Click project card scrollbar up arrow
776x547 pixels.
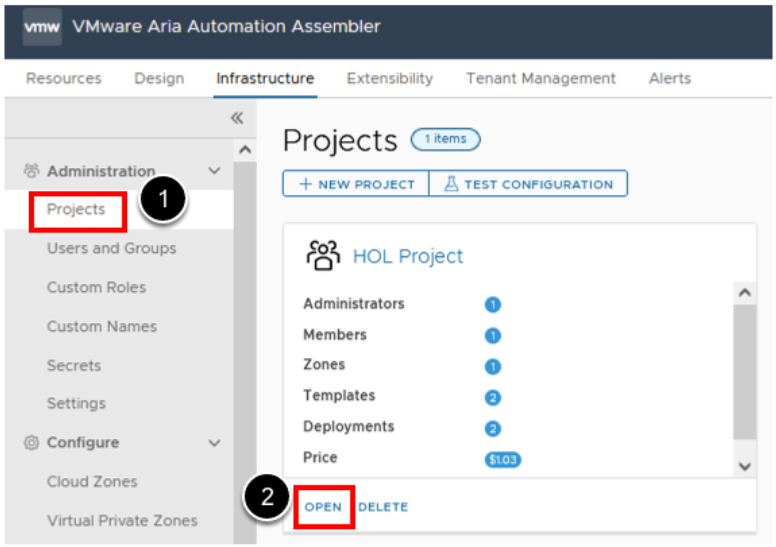pyautogui.click(x=745, y=293)
